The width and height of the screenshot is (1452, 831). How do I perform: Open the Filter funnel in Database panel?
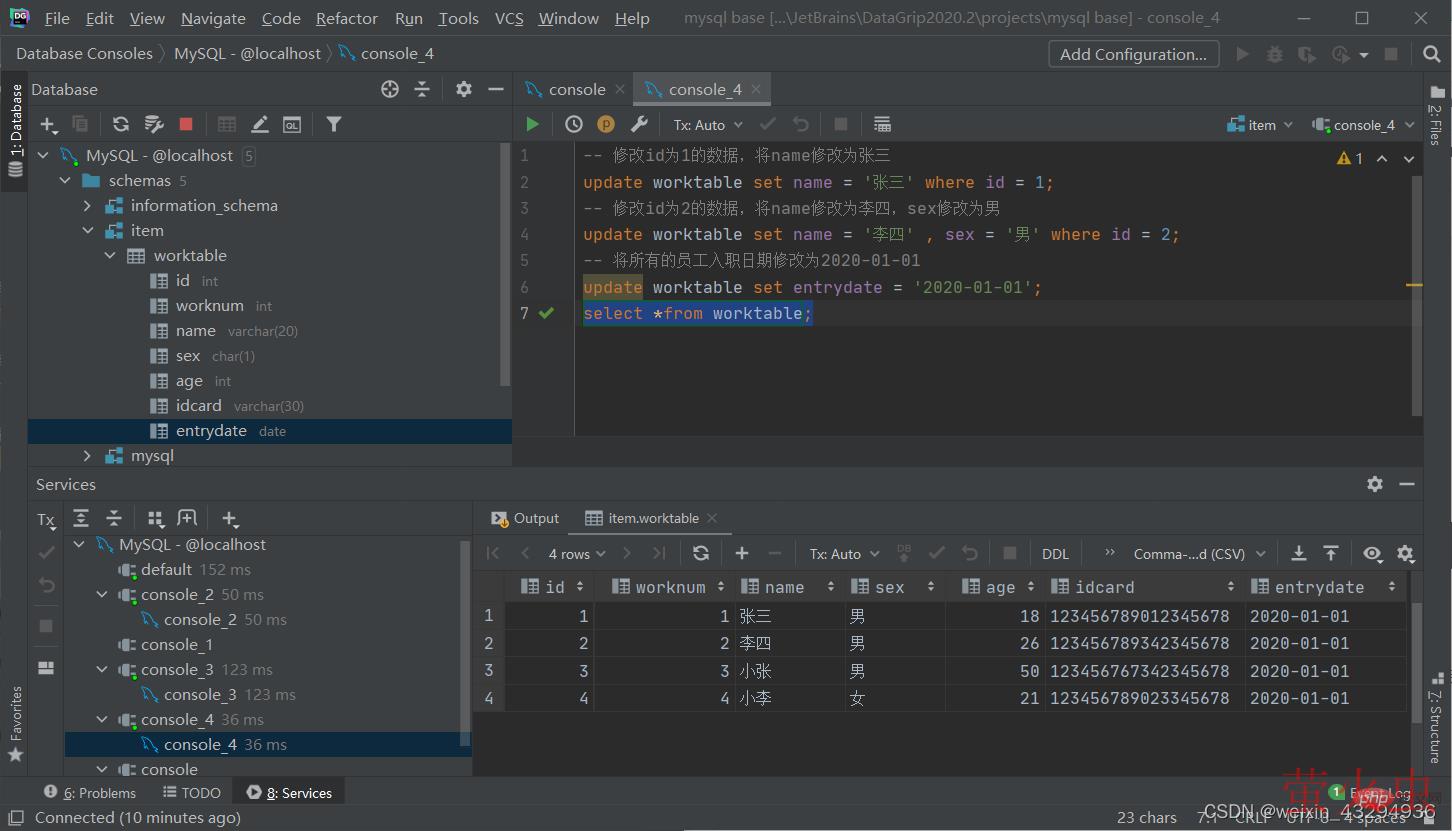coord(334,124)
